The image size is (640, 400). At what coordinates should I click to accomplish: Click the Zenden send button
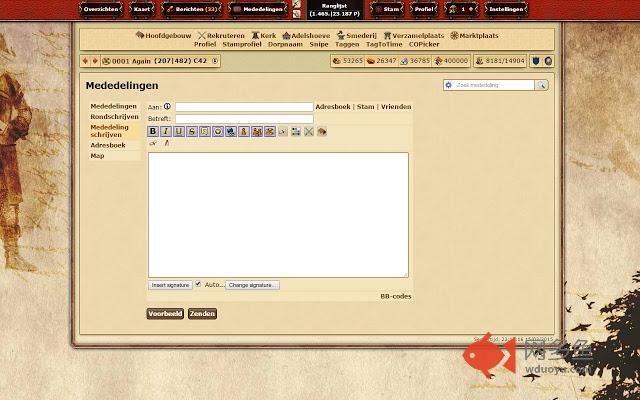pos(202,313)
